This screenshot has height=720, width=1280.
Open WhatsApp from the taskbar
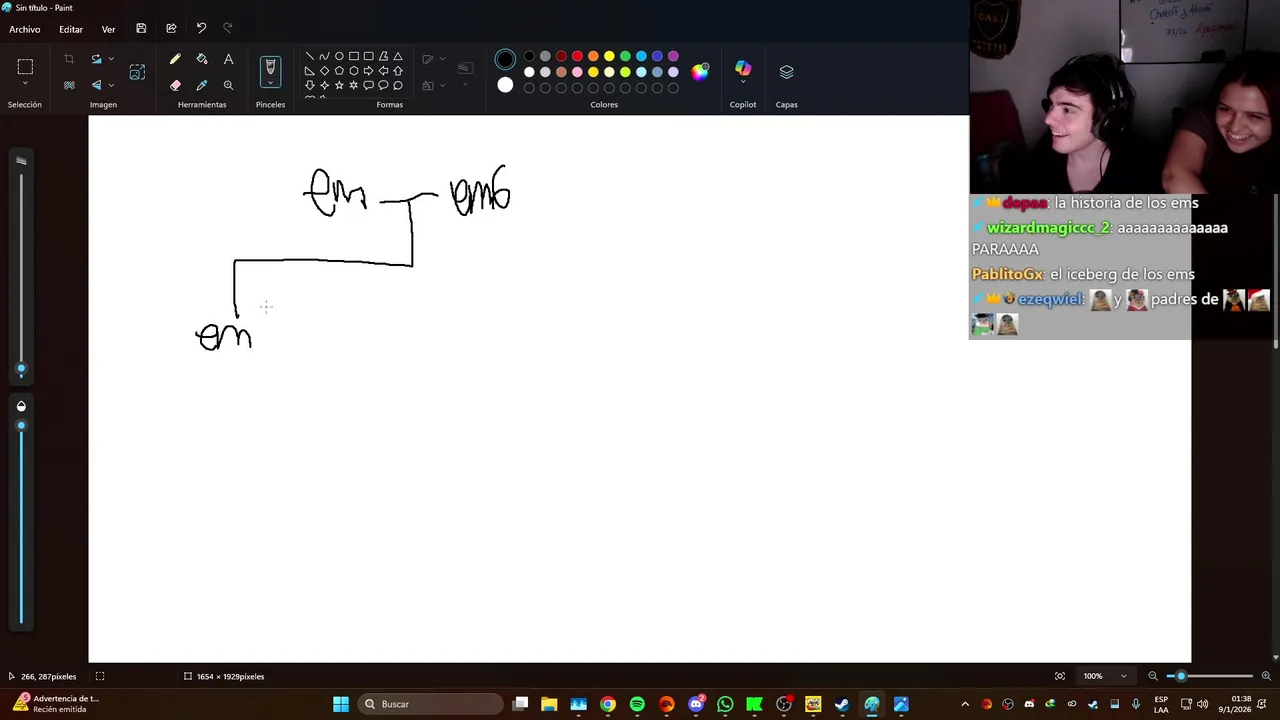(x=725, y=704)
